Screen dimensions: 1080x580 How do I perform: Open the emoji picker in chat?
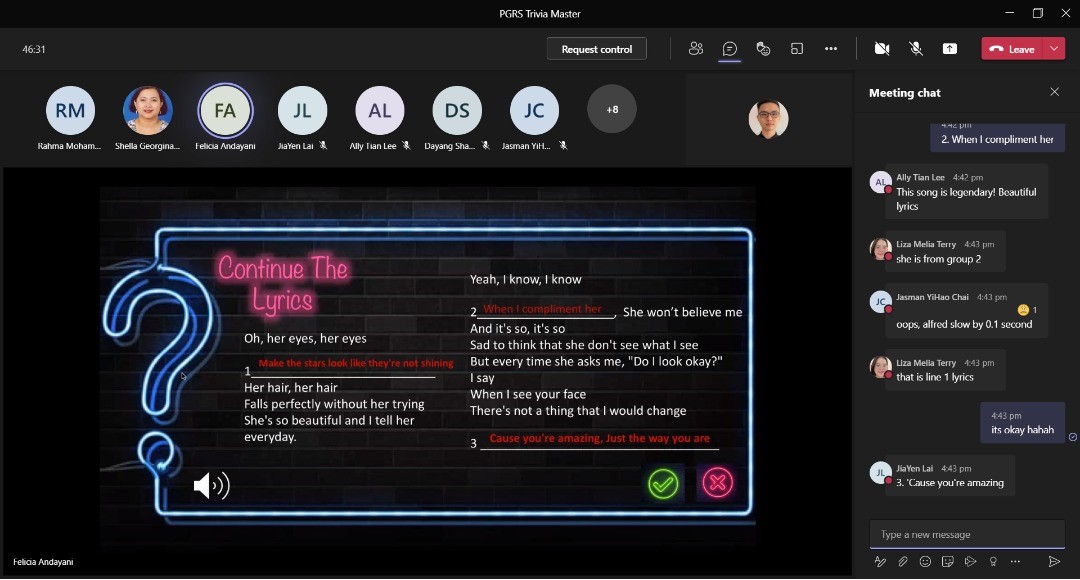pyautogui.click(x=925, y=562)
